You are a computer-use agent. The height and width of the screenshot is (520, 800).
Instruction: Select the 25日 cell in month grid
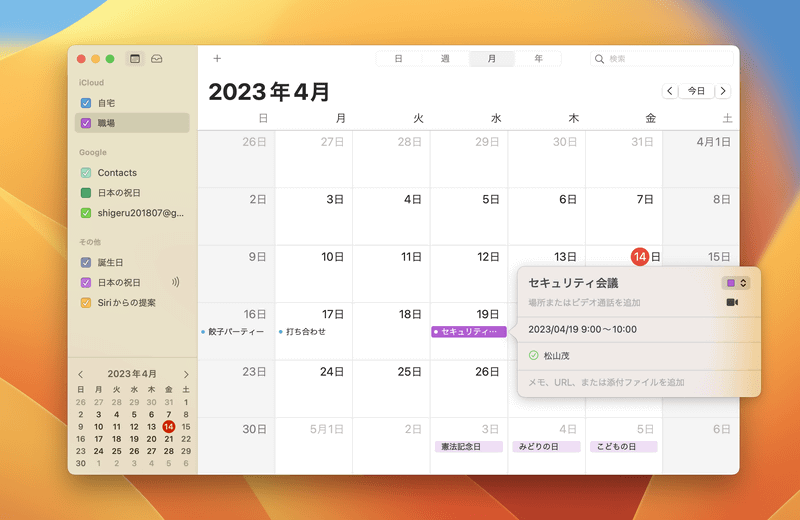(391, 389)
